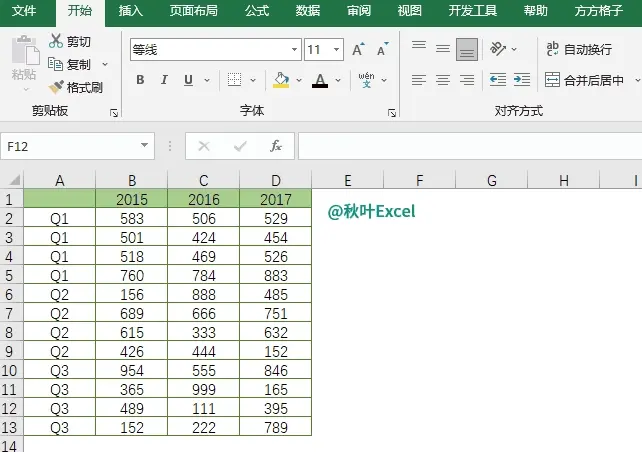642x452 pixels.
Task: Switch to the Insert (插入) tab
Action: [x=131, y=11]
